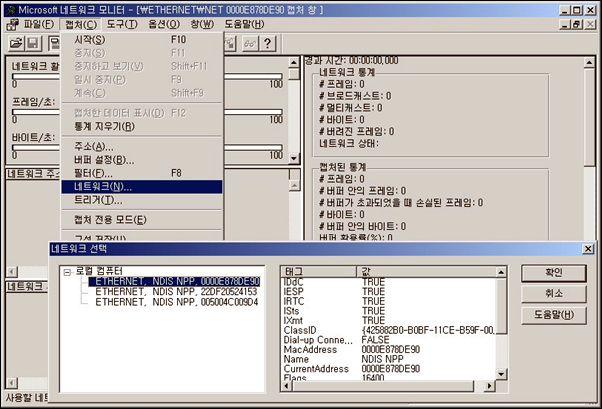Choose 주소(A)... menu entry

coord(142,146)
